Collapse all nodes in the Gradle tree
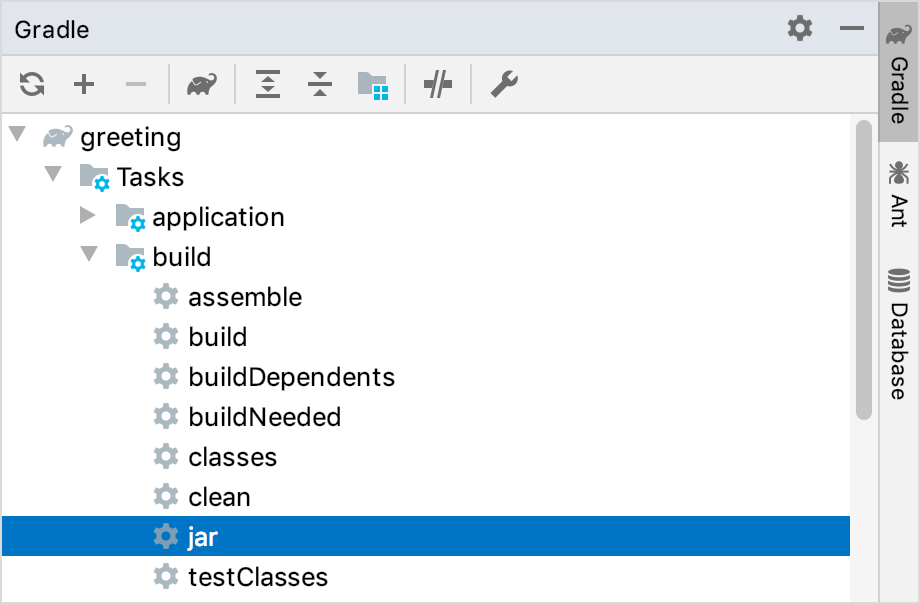The width and height of the screenshot is (920, 604). coord(319,84)
